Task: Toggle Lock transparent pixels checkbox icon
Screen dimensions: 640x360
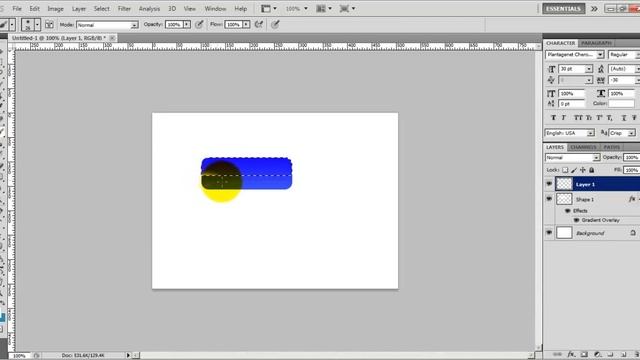Action: click(565, 170)
